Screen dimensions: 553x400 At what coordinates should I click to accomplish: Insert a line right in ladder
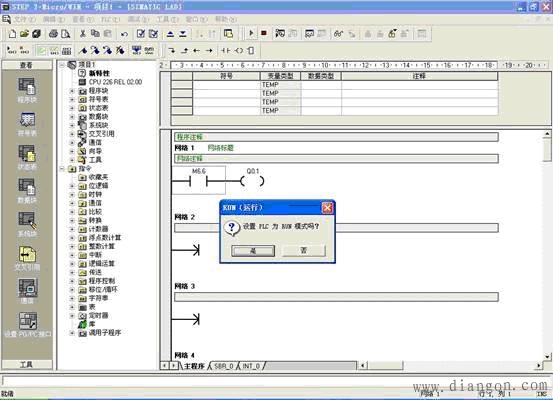[209, 50]
